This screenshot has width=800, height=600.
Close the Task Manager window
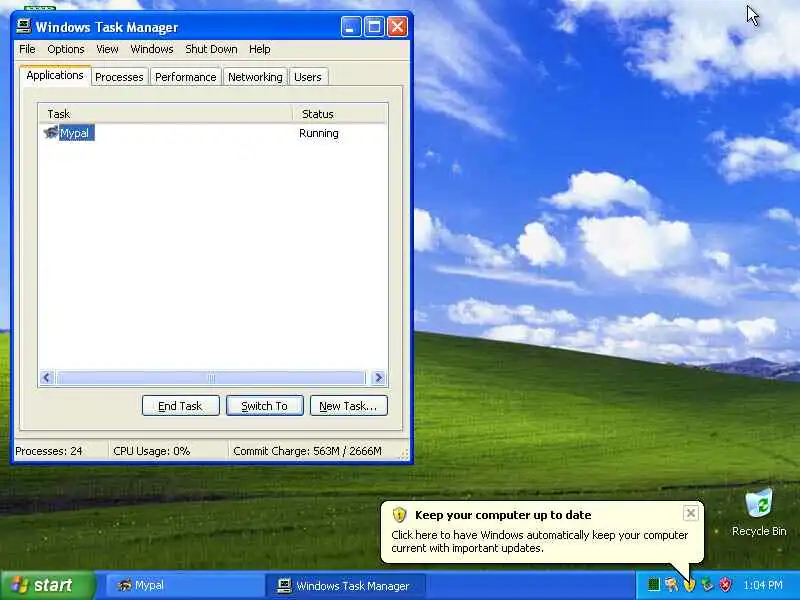coord(397,27)
